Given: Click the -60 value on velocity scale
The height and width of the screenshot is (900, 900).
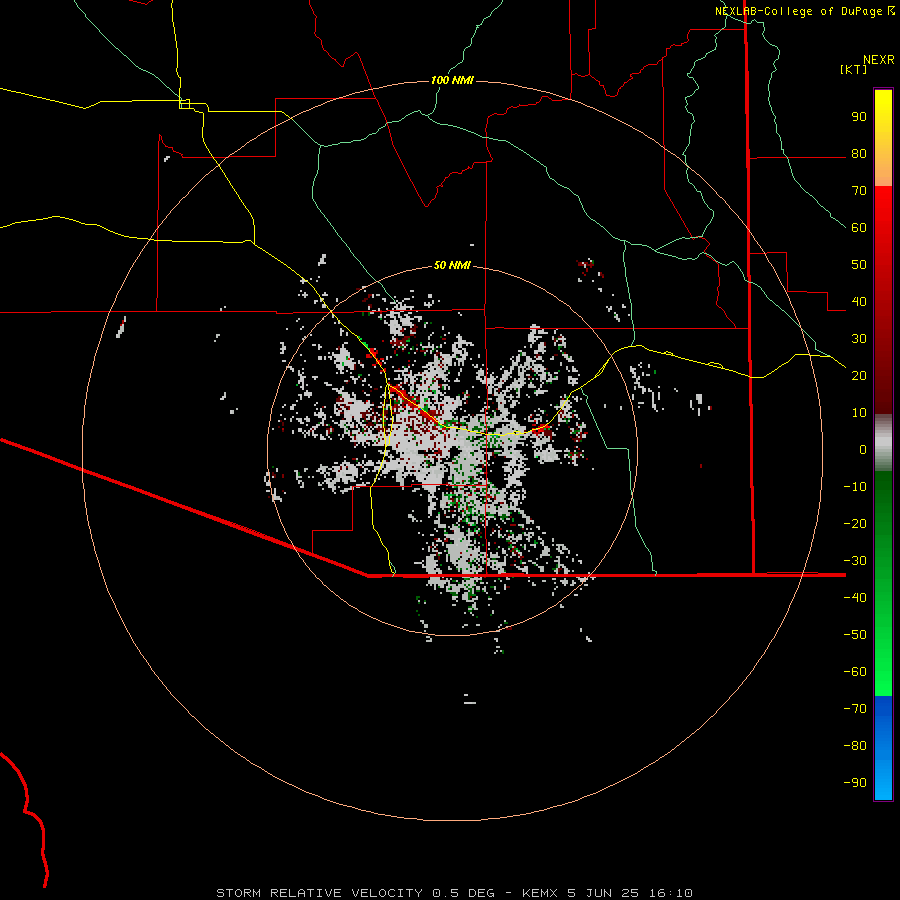Looking at the screenshot, I should point(855,672).
